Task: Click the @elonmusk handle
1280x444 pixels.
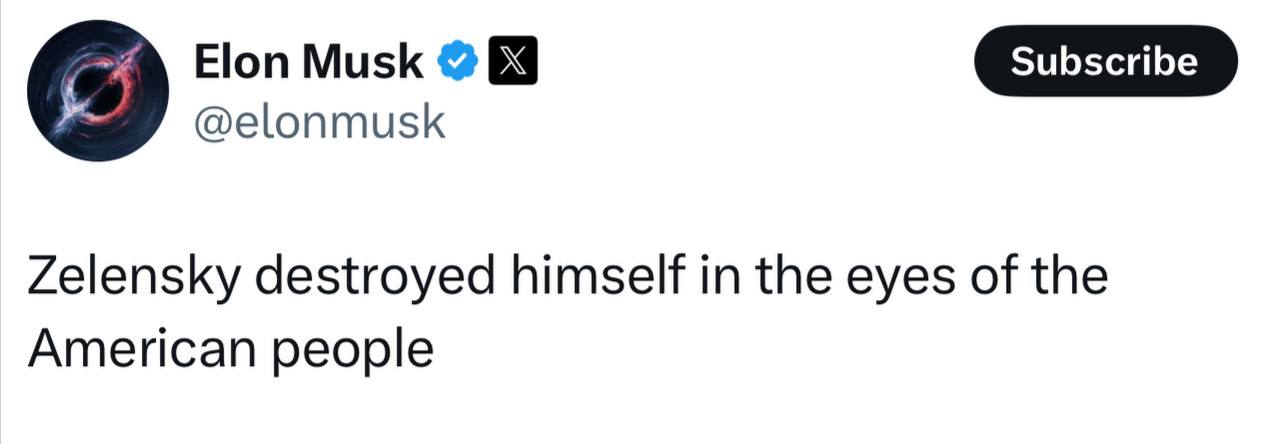Action: click(x=318, y=122)
